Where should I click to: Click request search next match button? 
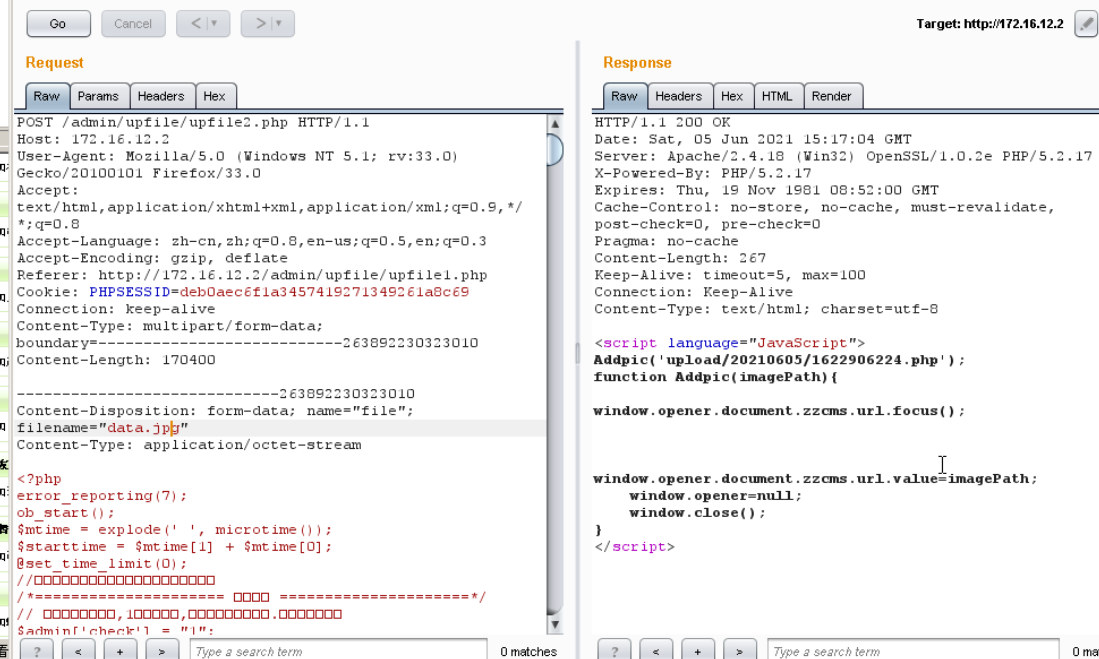[x=161, y=651]
